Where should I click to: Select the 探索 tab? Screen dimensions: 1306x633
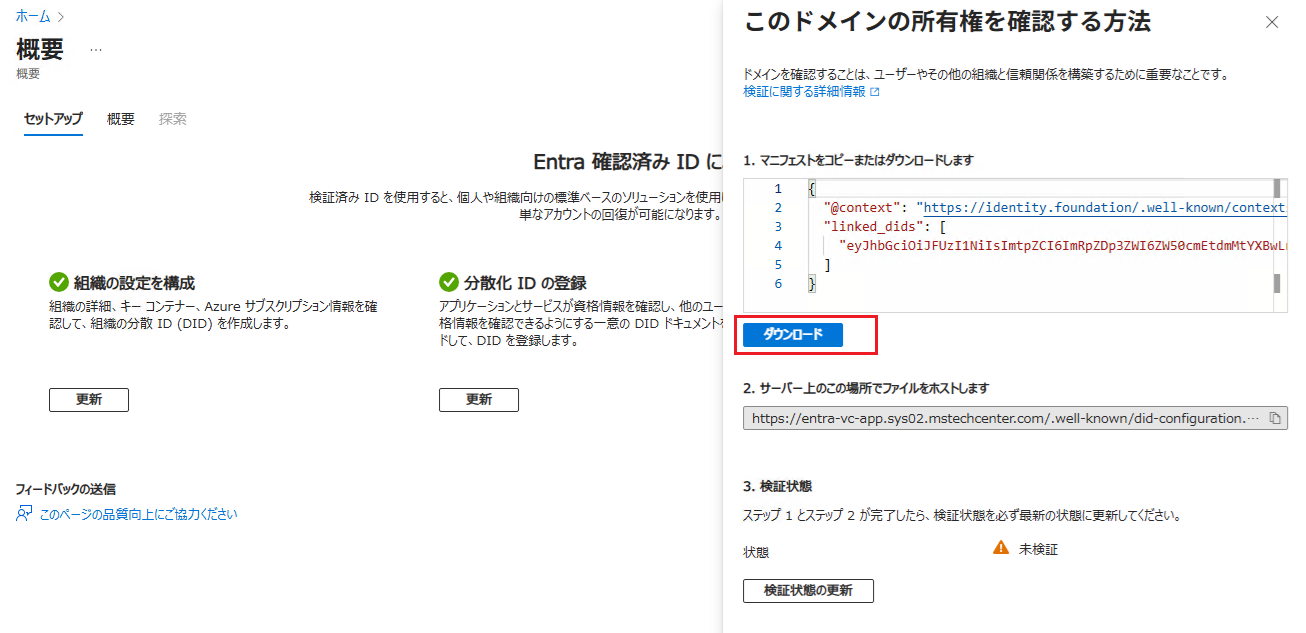[173, 119]
